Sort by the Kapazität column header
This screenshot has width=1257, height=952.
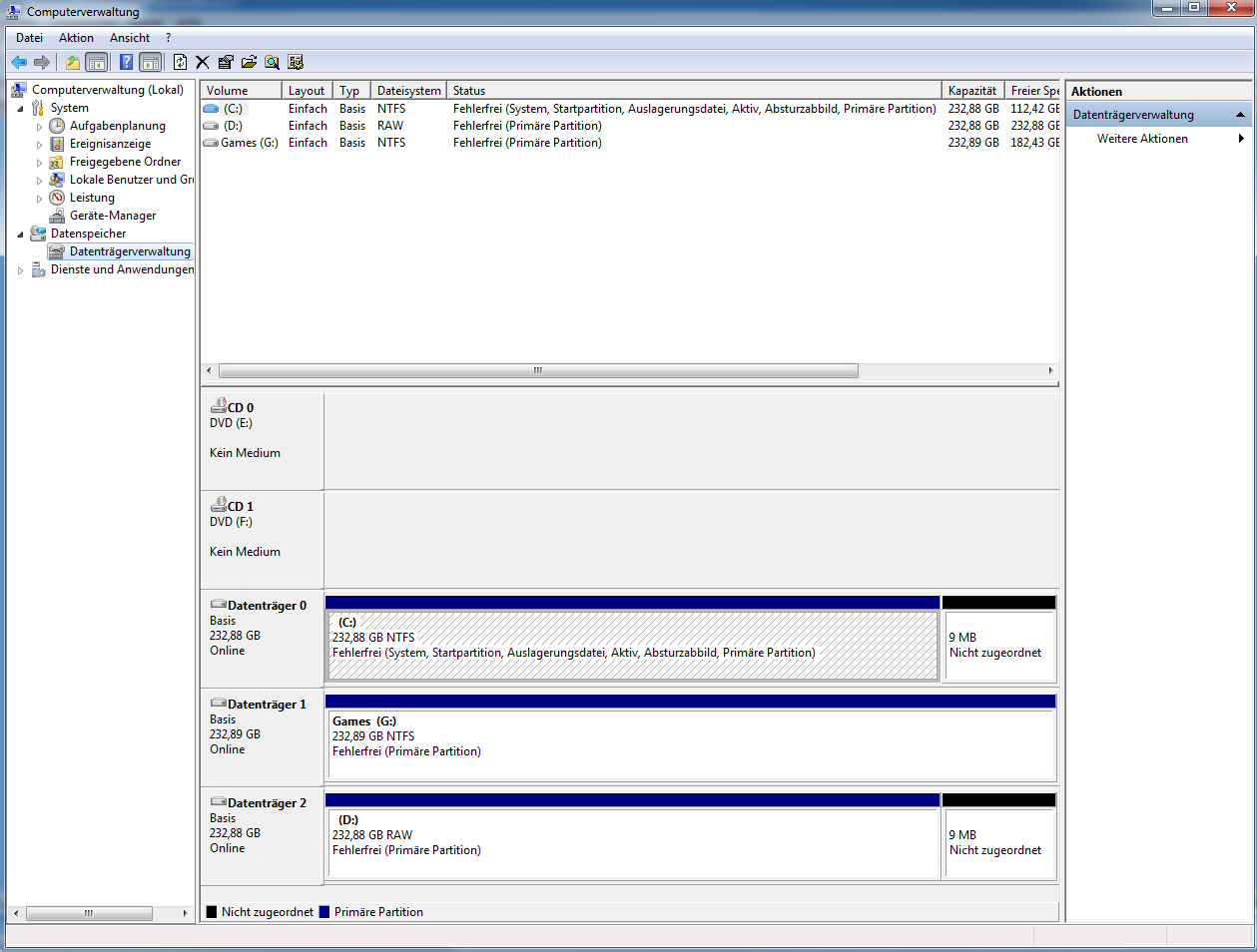972,91
